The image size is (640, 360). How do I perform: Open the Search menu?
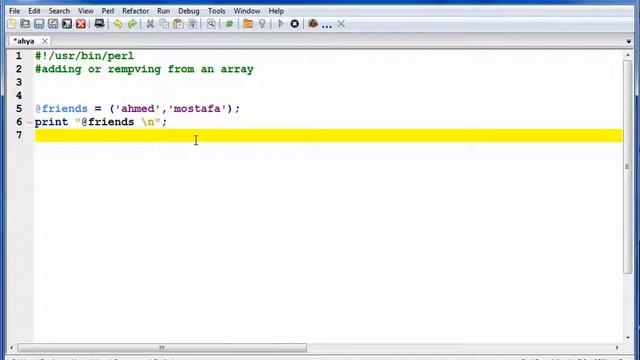[59, 11]
